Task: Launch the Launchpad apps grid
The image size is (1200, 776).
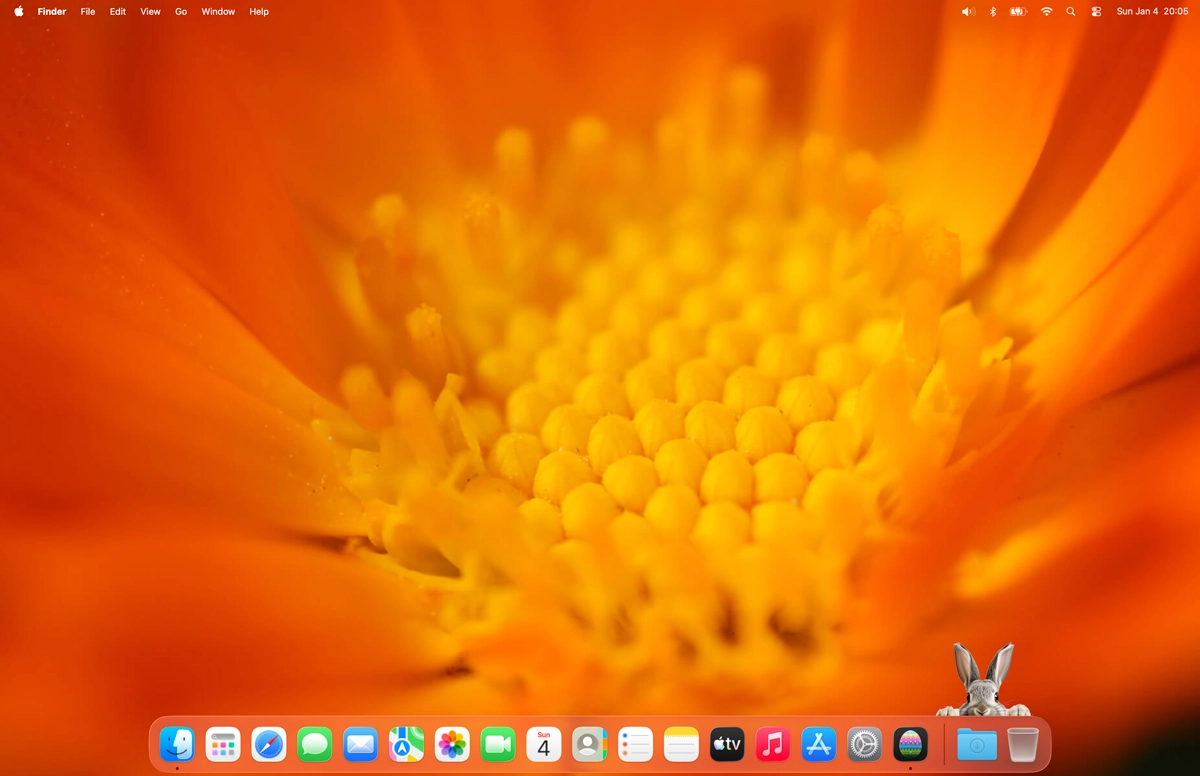Action: pyautogui.click(x=223, y=744)
